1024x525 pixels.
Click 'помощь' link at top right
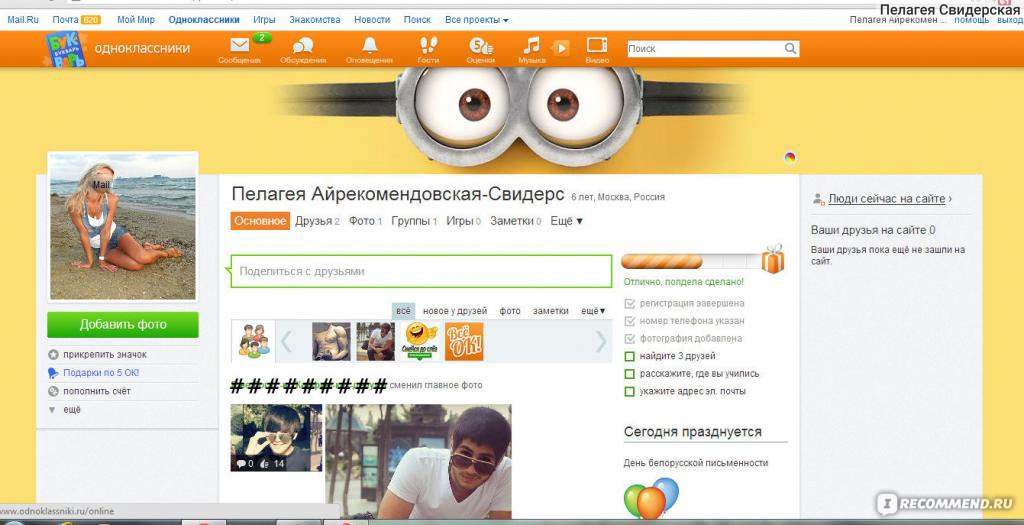(972, 20)
